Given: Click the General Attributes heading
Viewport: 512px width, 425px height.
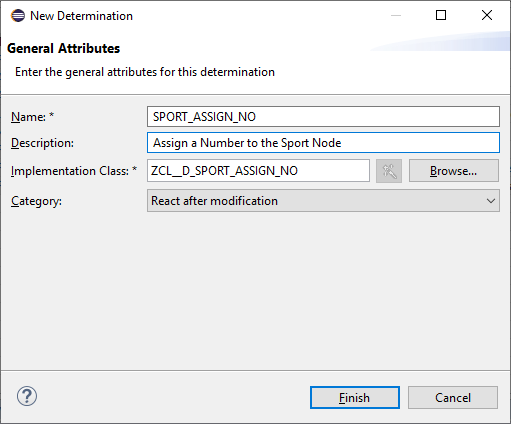Looking at the screenshot, I should point(63,48).
